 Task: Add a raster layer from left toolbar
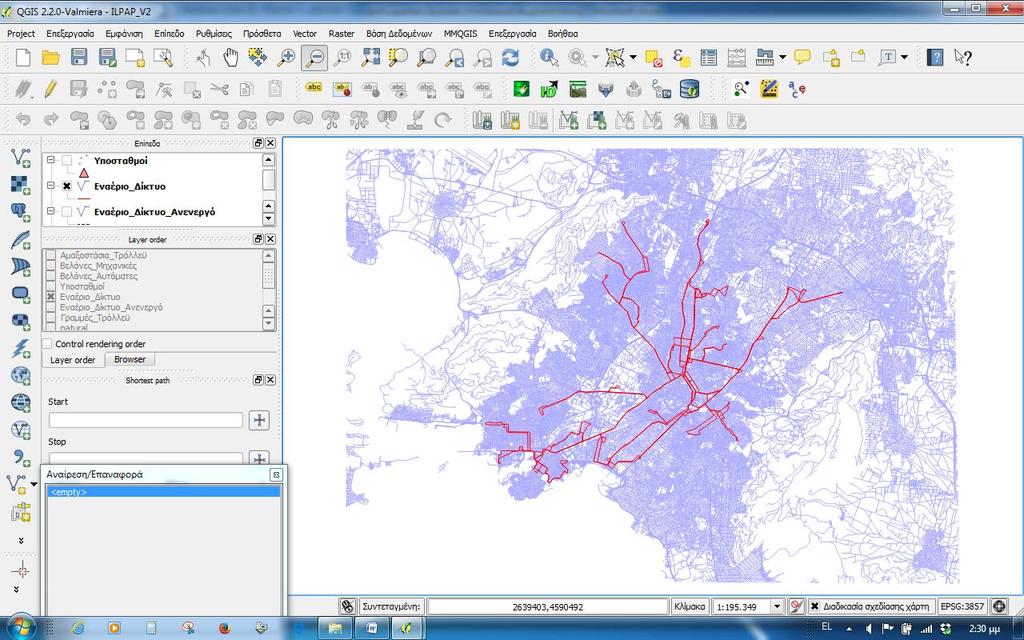[20, 185]
